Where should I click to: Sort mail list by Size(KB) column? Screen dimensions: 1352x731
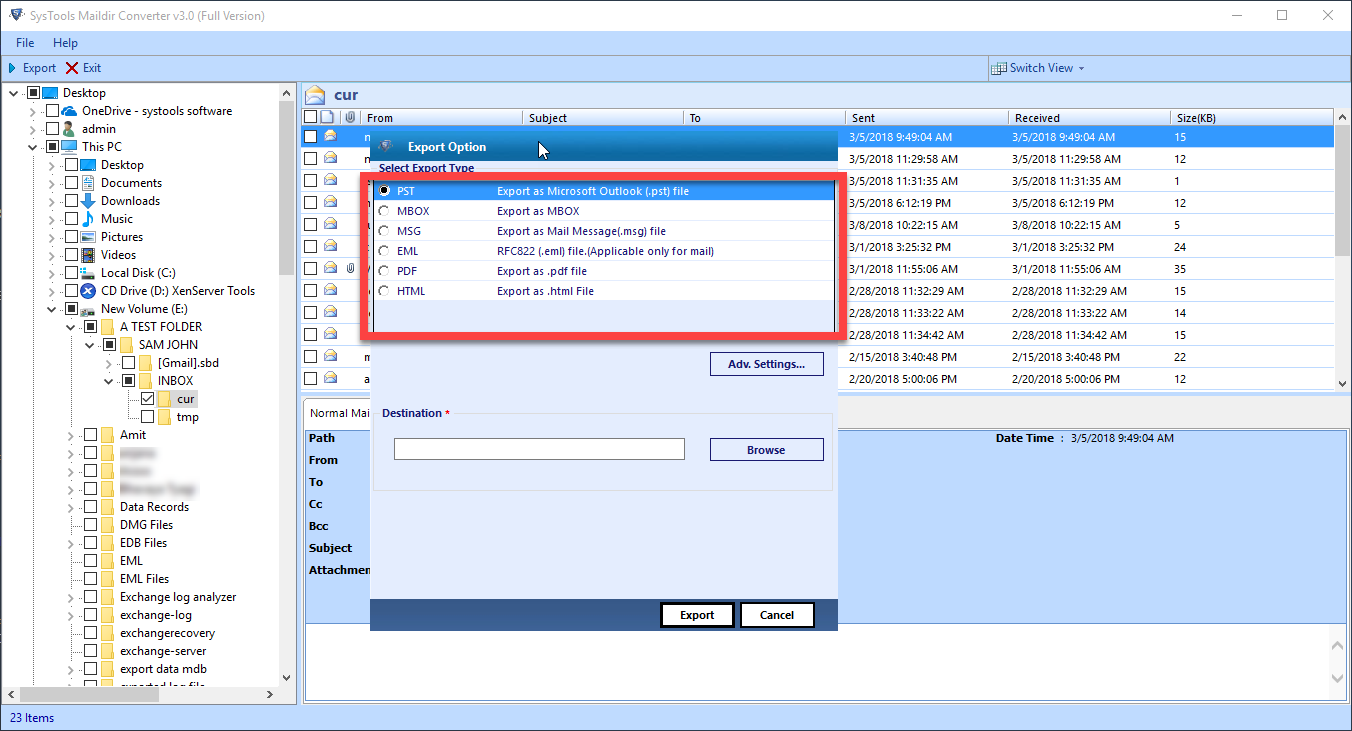click(1252, 118)
